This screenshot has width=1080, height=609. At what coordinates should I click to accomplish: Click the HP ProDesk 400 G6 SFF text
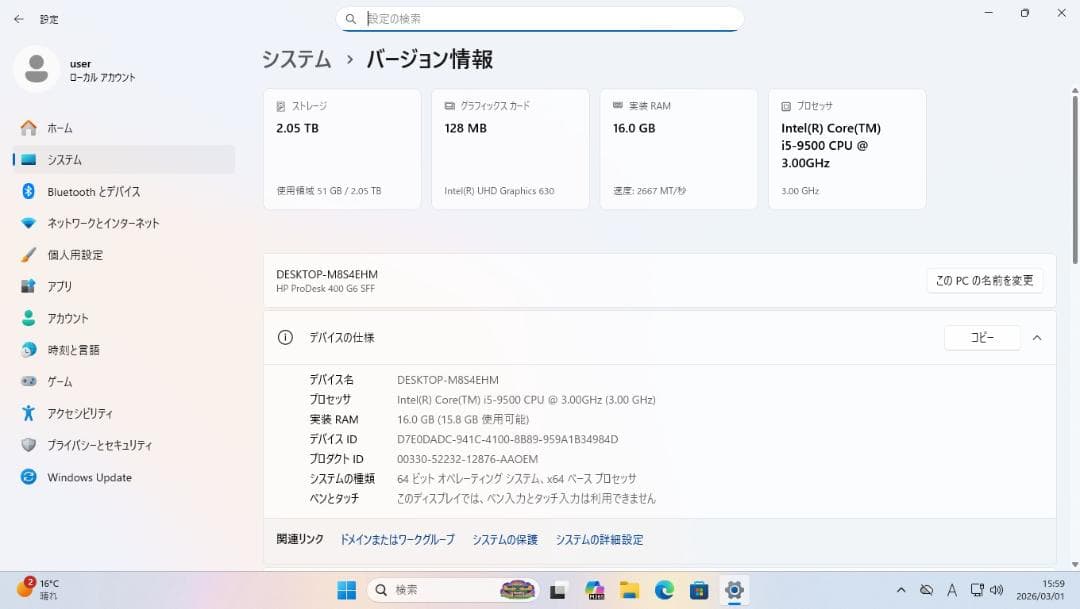coord(325,289)
